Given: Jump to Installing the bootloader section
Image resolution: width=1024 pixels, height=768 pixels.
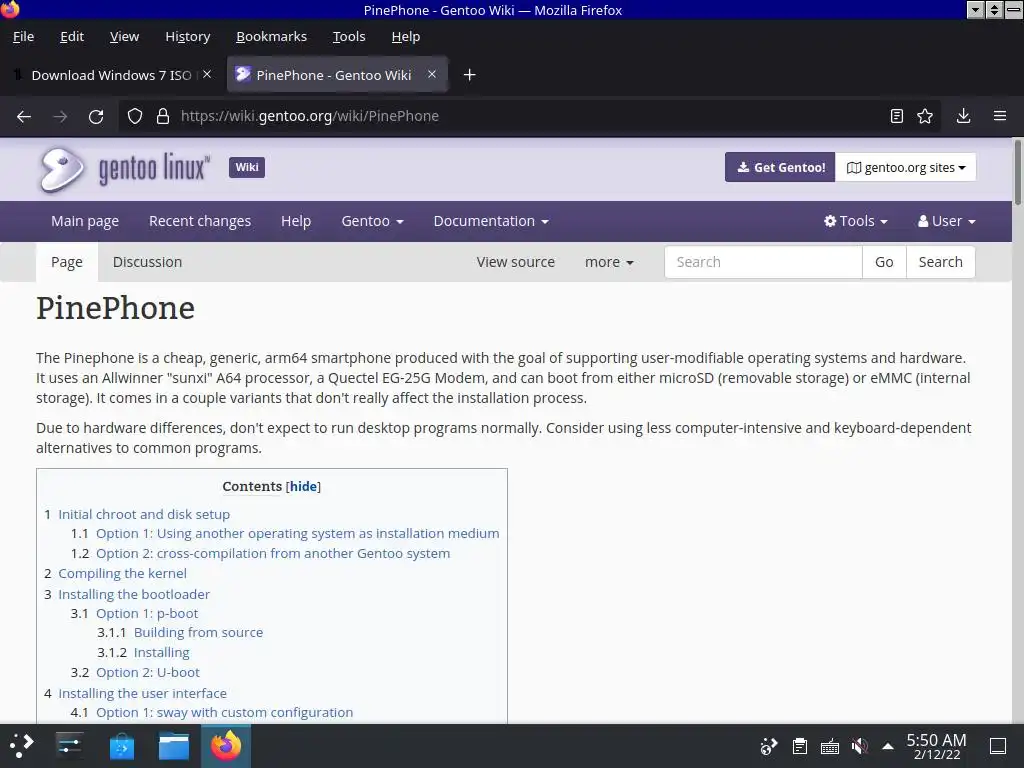Looking at the screenshot, I should click(x=134, y=594).
